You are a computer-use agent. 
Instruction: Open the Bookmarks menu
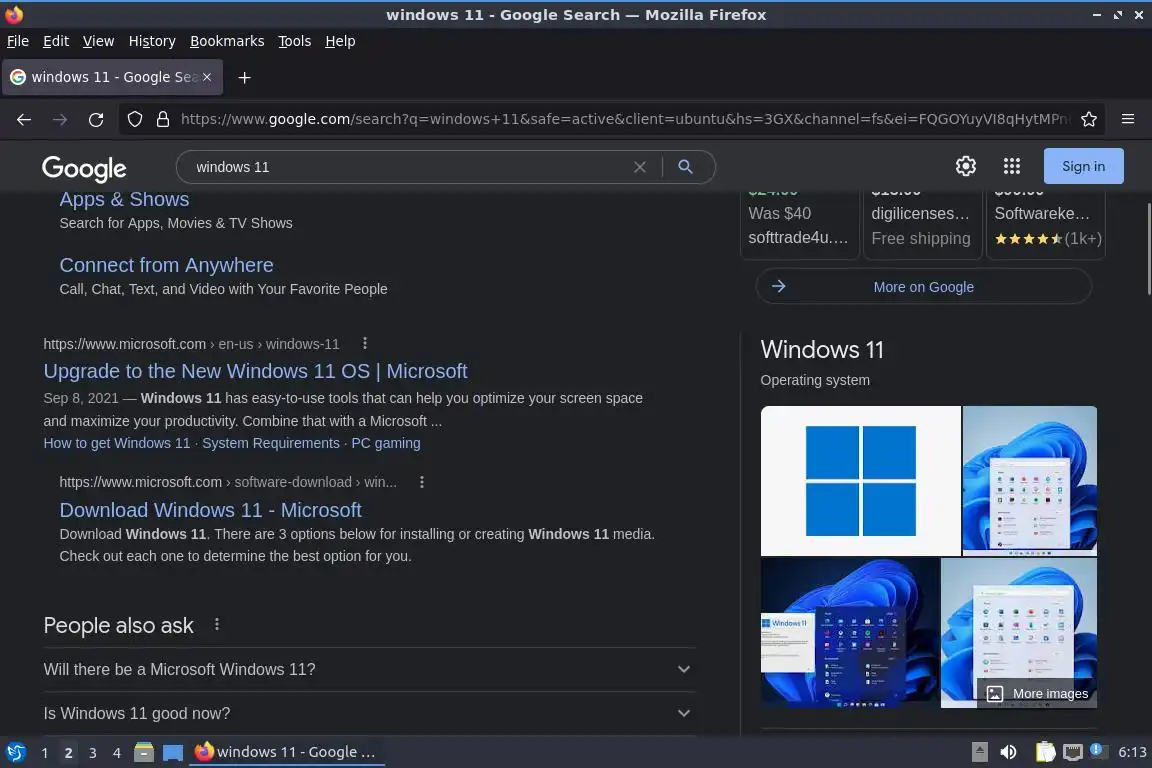click(227, 41)
